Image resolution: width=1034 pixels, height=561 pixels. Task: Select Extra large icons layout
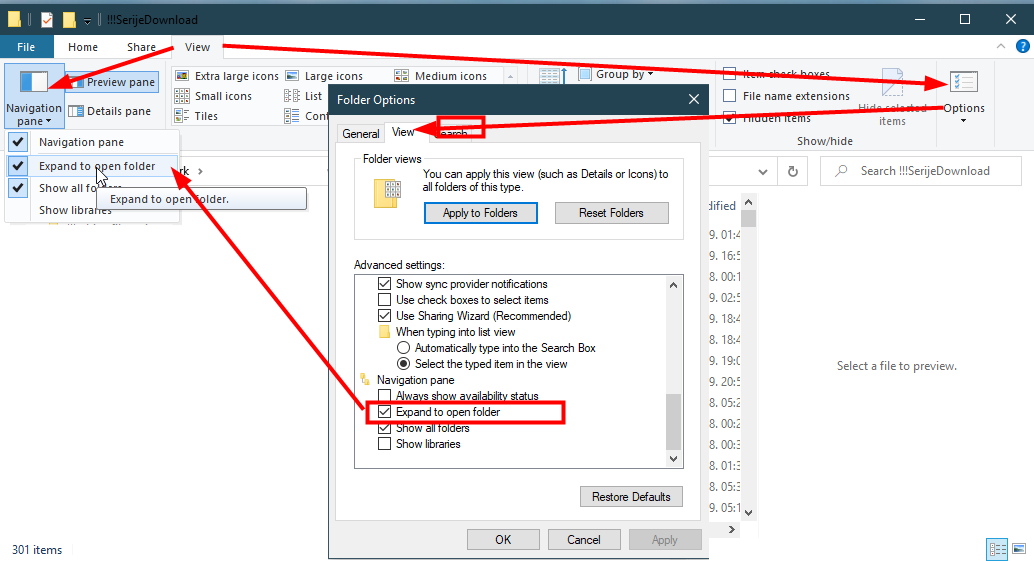click(x=226, y=76)
